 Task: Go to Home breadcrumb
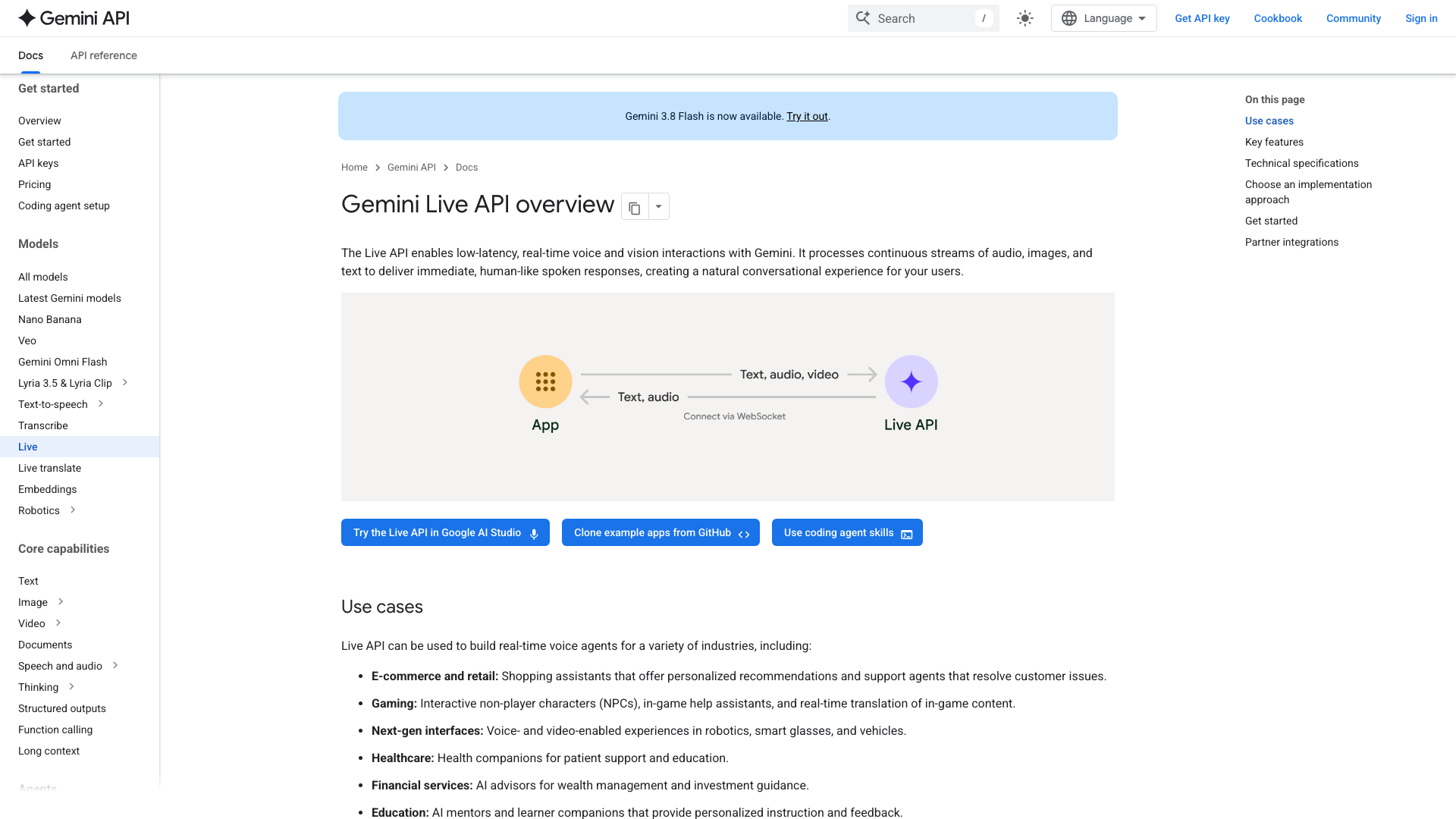(x=354, y=168)
